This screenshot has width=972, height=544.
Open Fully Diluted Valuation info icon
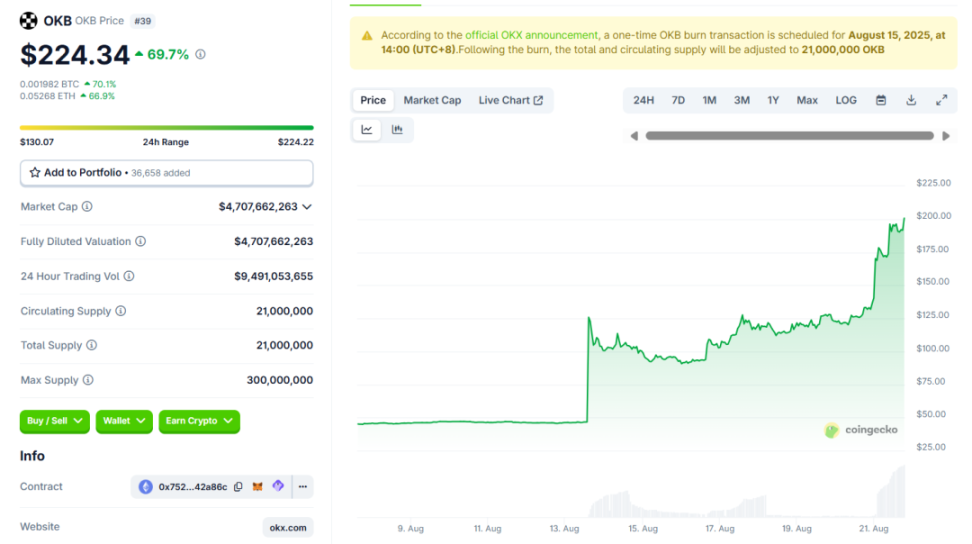tap(141, 241)
